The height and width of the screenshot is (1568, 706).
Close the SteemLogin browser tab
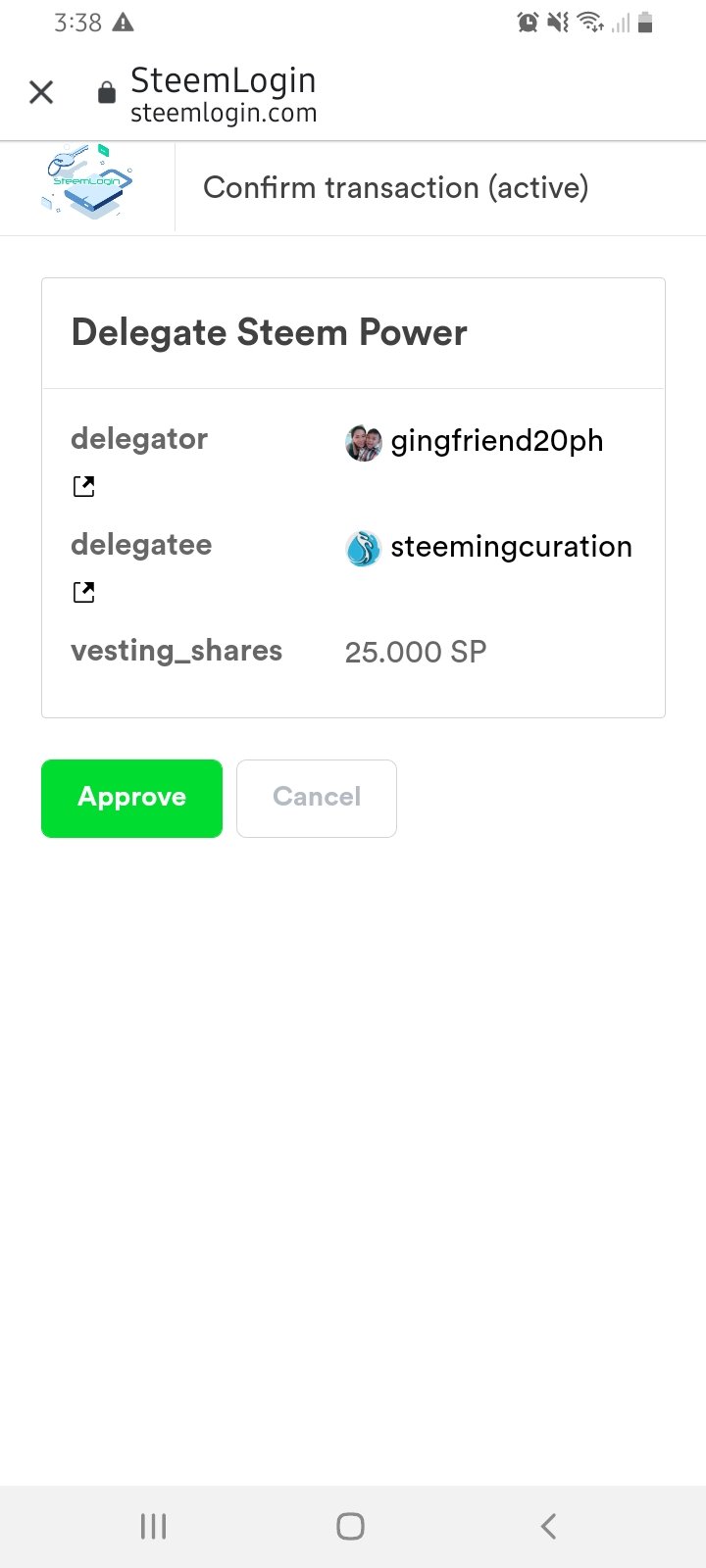41,92
